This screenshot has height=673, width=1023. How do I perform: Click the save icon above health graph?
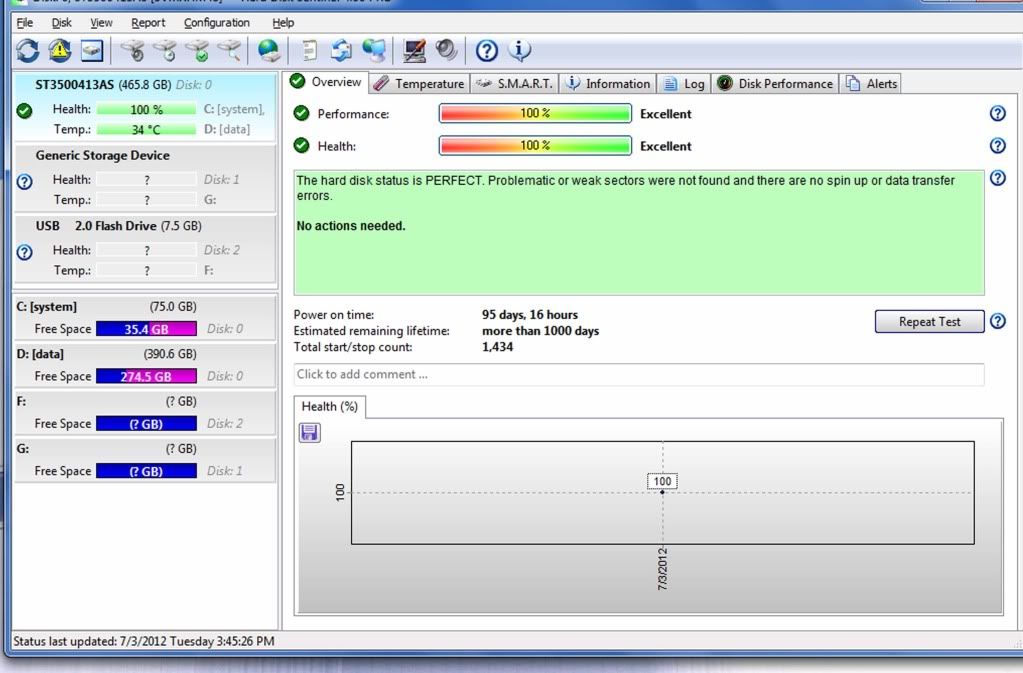pos(310,432)
